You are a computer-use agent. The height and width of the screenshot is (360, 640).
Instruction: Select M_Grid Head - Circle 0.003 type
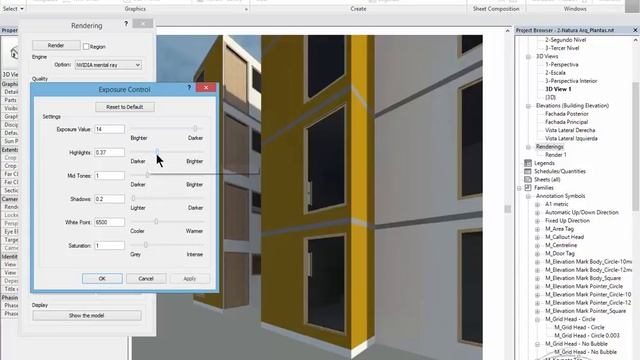(x=587, y=336)
